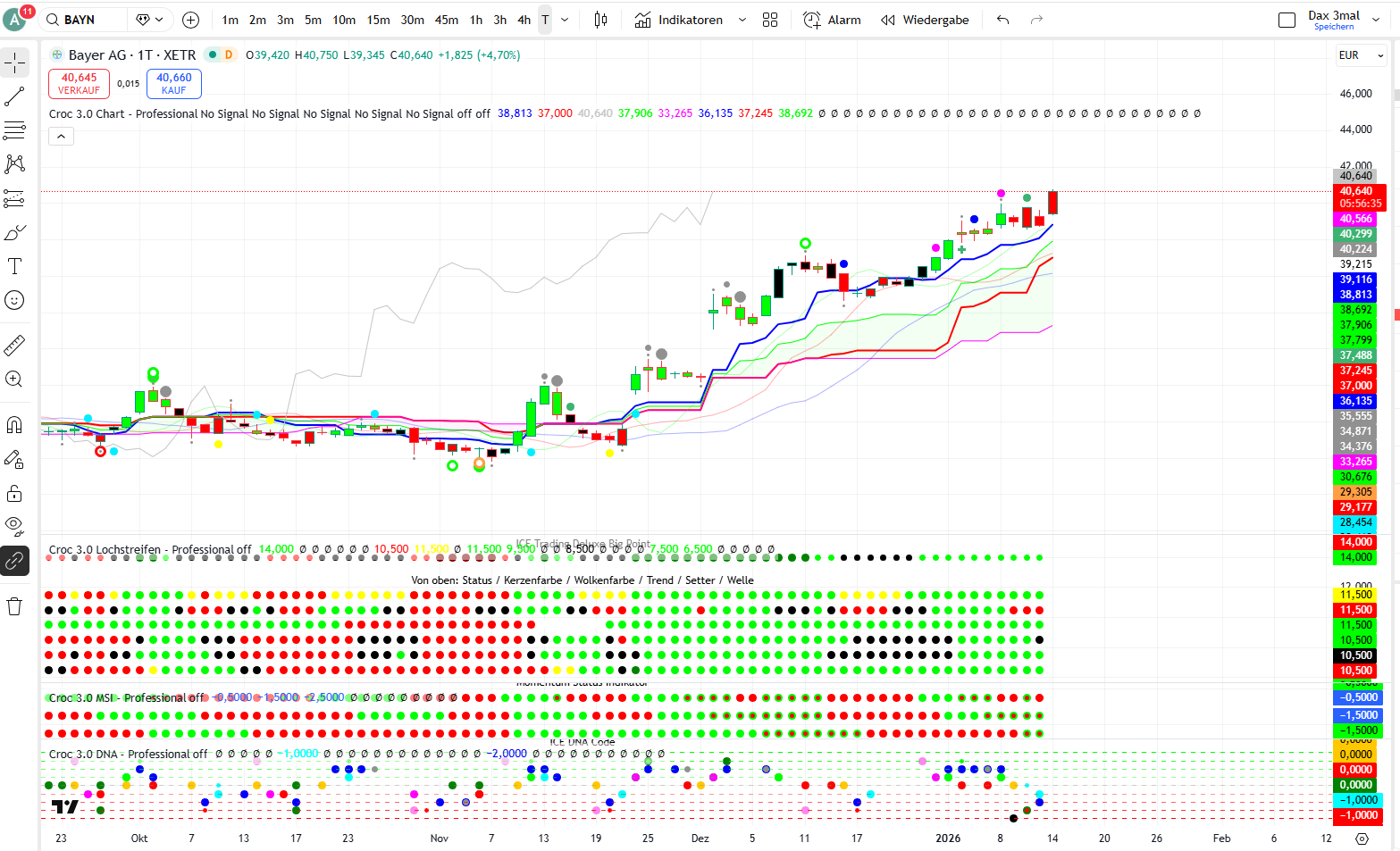Image resolution: width=1400 pixels, height=851 pixels.
Task: Select the text annotation tool
Action: [x=15, y=266]
